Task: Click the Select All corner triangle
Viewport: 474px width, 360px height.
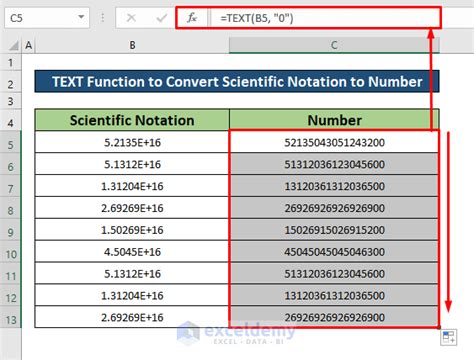Action: tap(14, 45)
